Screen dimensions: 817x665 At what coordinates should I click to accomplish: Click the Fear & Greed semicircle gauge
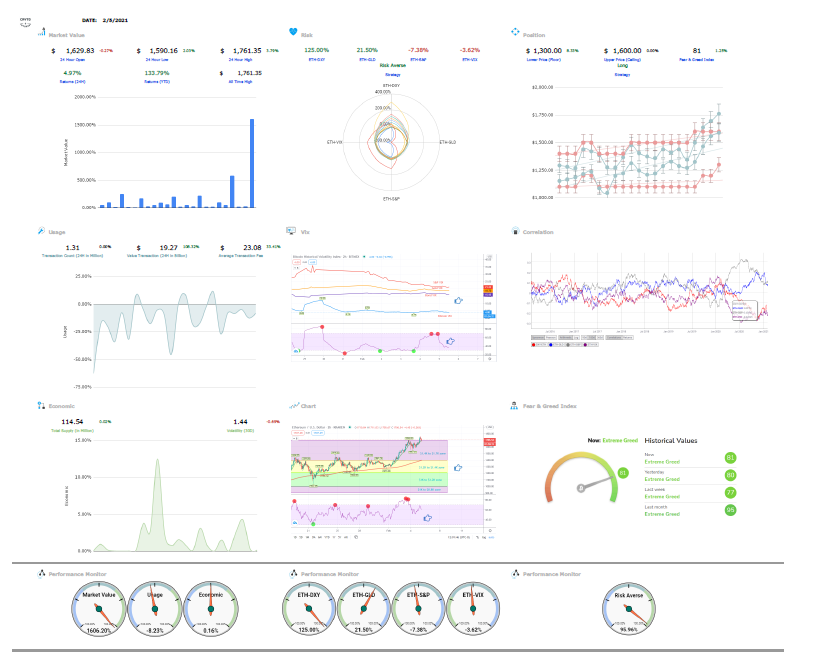[x=580, y=477]
